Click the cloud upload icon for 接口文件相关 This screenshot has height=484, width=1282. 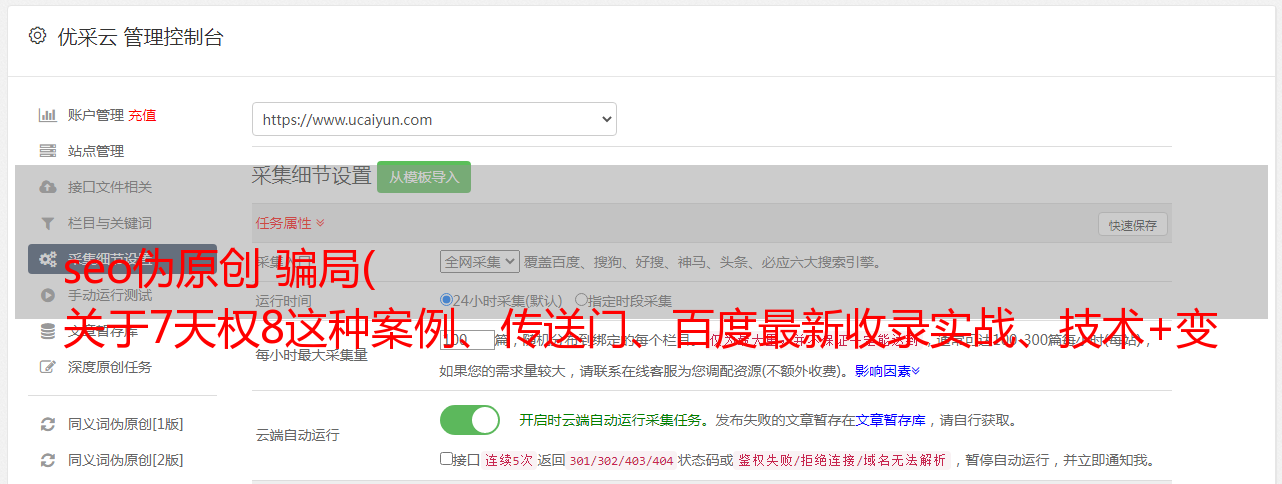[x=47, y=187]
